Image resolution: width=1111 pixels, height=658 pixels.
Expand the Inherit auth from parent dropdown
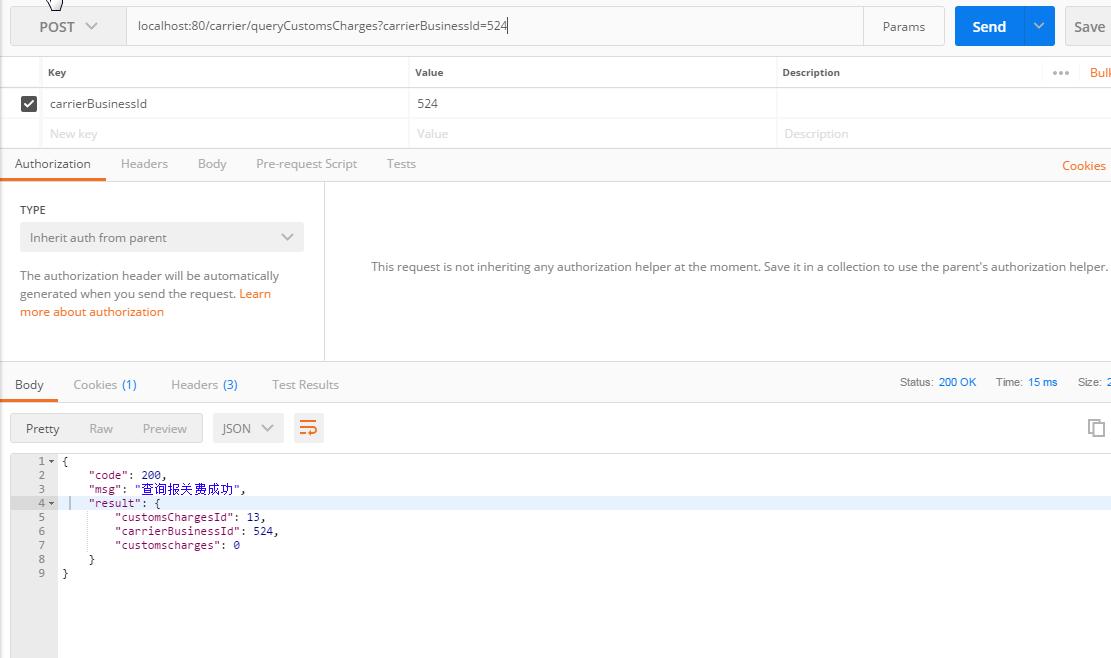162,237
